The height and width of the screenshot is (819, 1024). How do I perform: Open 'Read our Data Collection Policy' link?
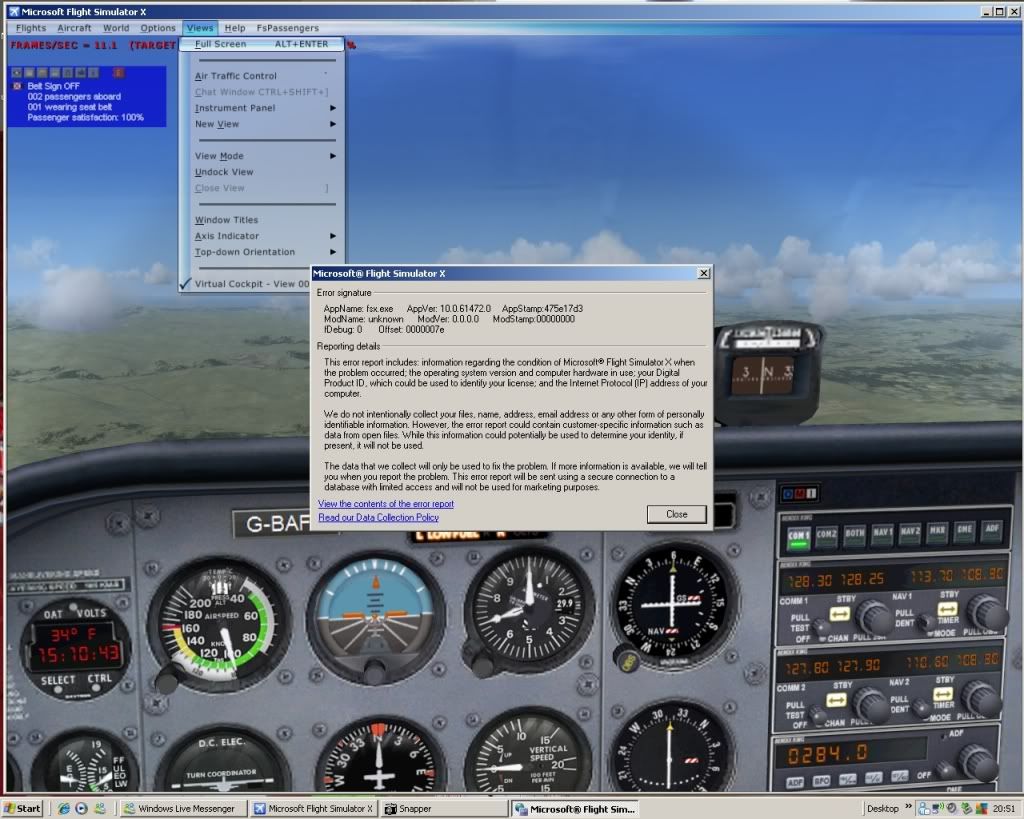(x=378, y=517)
